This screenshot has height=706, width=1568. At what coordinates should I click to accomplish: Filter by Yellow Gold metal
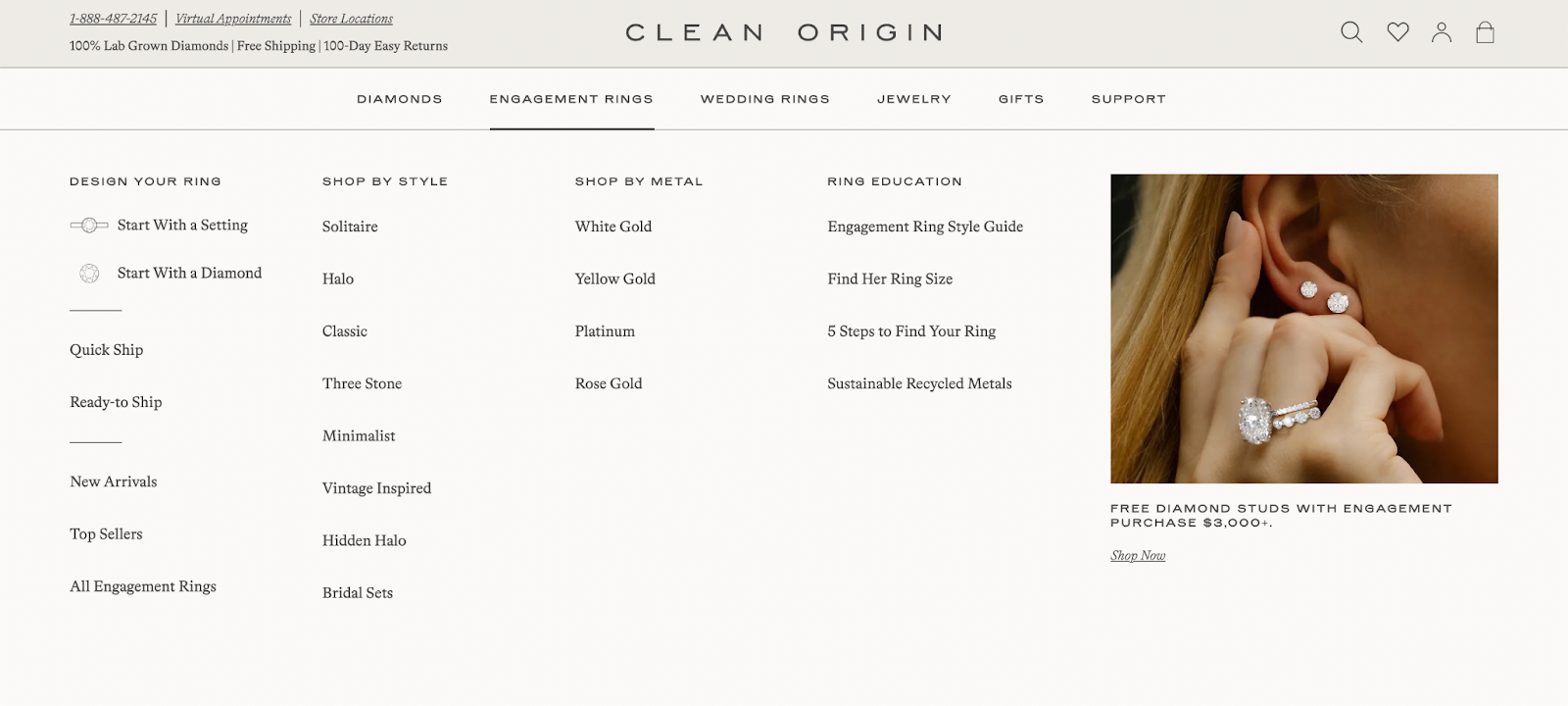615,279
